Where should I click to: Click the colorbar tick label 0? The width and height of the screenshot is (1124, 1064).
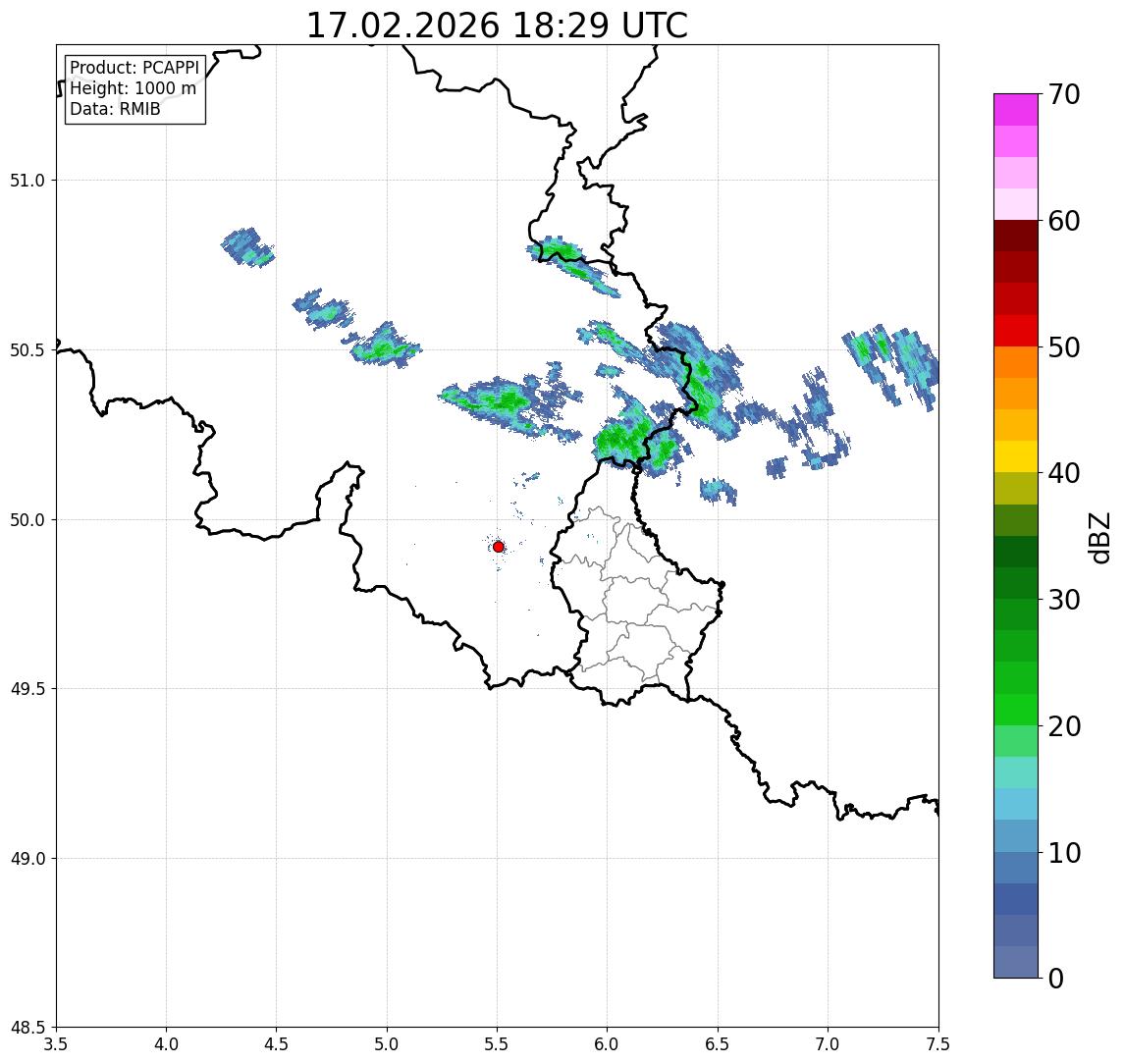click(x=1056, y=978)
